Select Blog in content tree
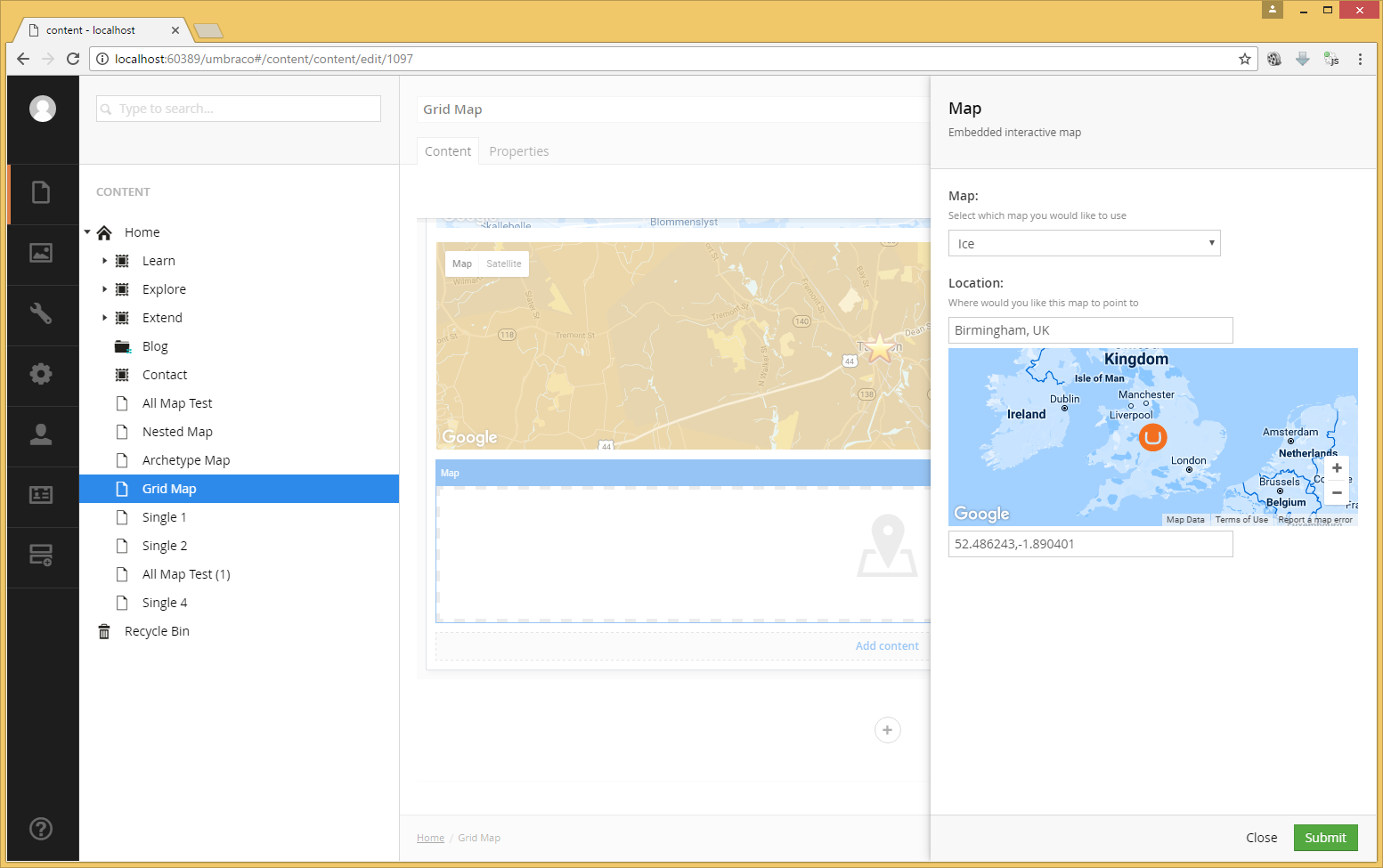 click(155, 346)
